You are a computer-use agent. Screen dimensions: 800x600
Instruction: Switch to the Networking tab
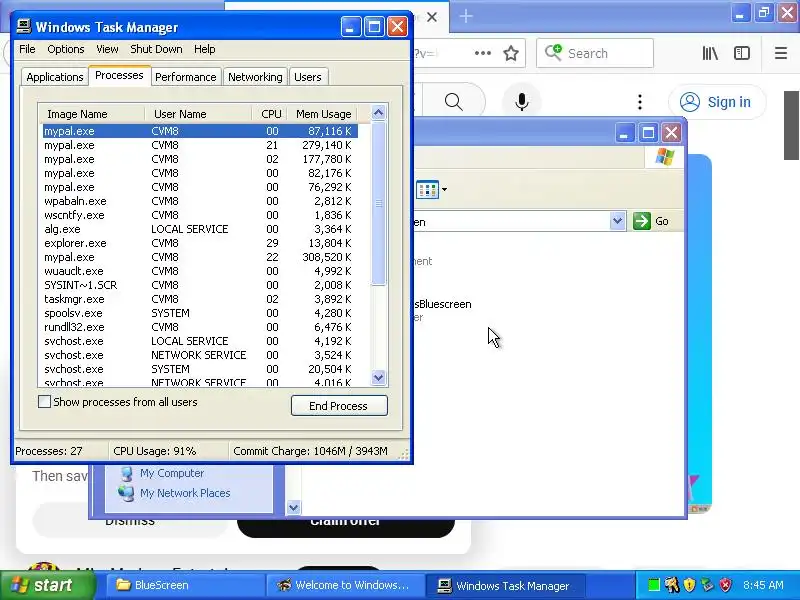[255, 77]
